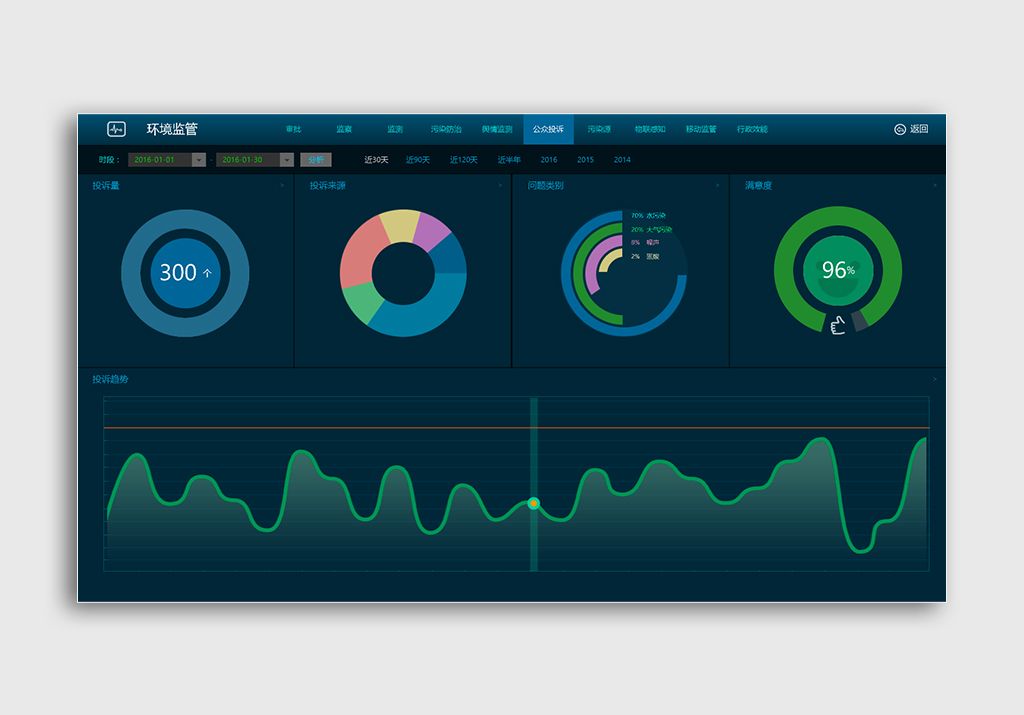Image resolution: width=1024 pixels, height=715 pixels.
Task: Open the end date 2016-01-30 dropdown arrow
Action: click(287, 160)
